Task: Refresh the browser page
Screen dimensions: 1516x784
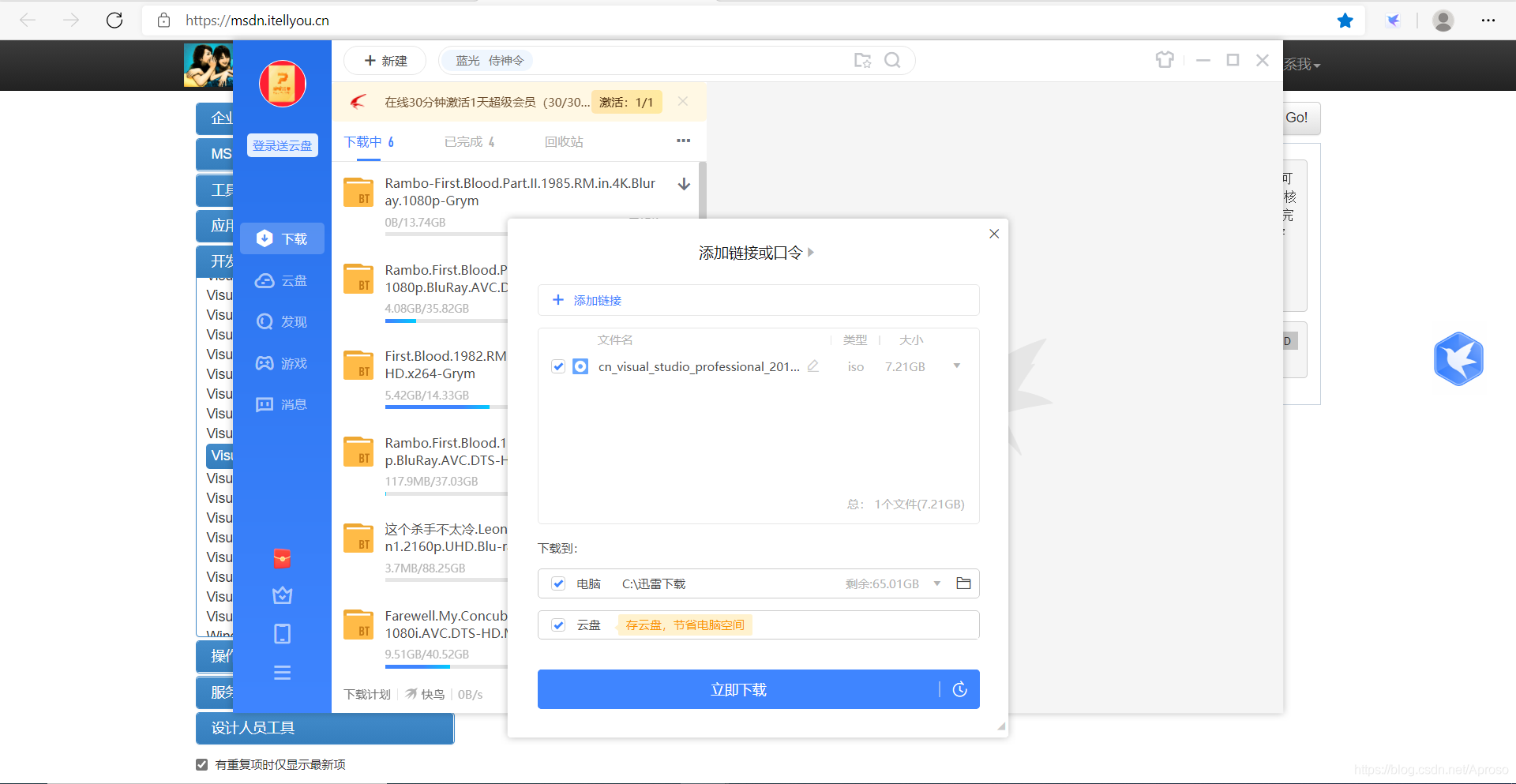Action: 114,21
